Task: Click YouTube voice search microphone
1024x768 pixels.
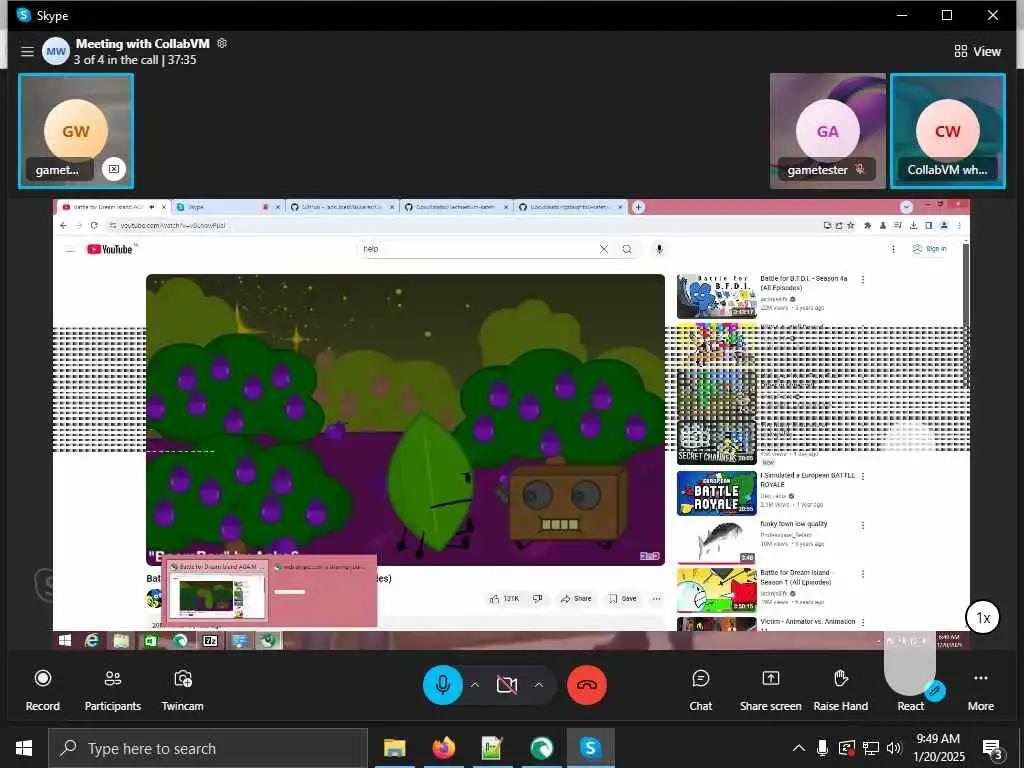Action: [659, 249]
